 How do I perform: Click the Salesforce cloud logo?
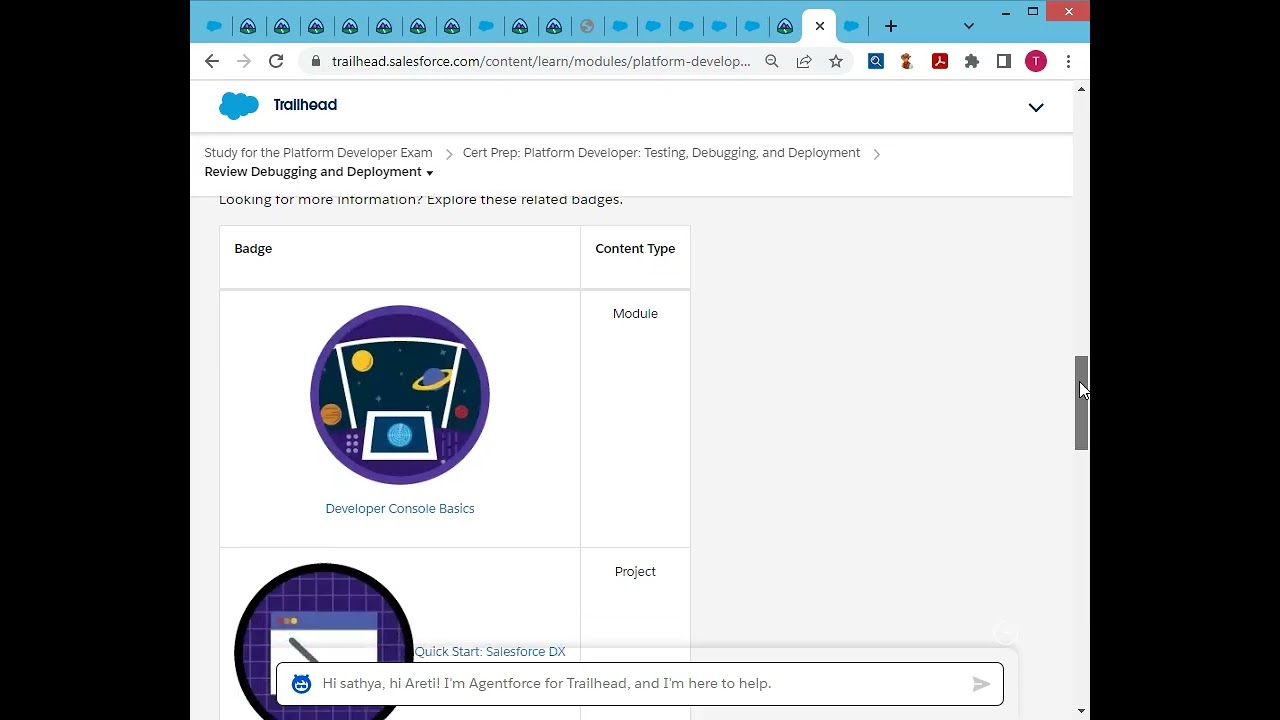point(239,105)
